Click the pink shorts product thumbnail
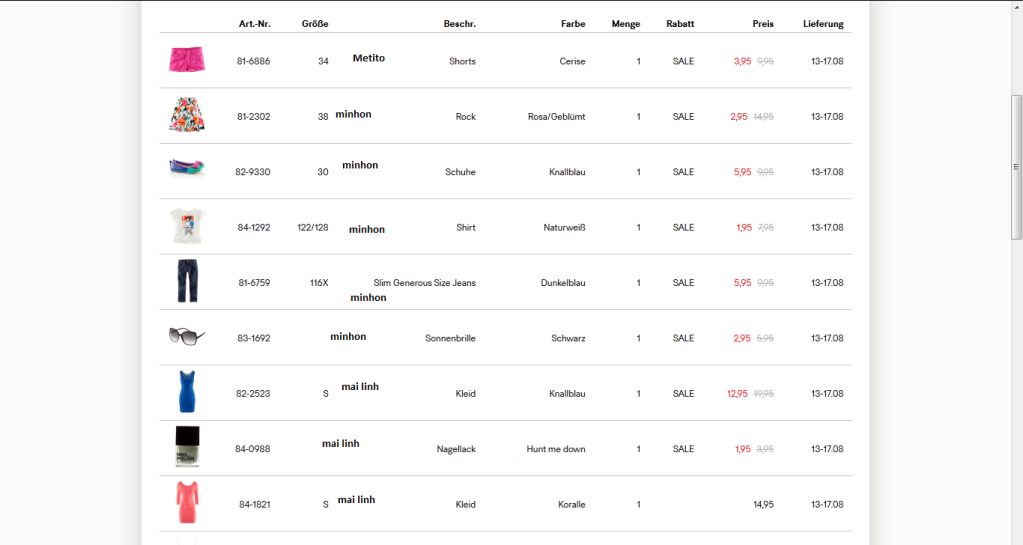The height and width of the screenshot is (545, 1023). point(187,60)
